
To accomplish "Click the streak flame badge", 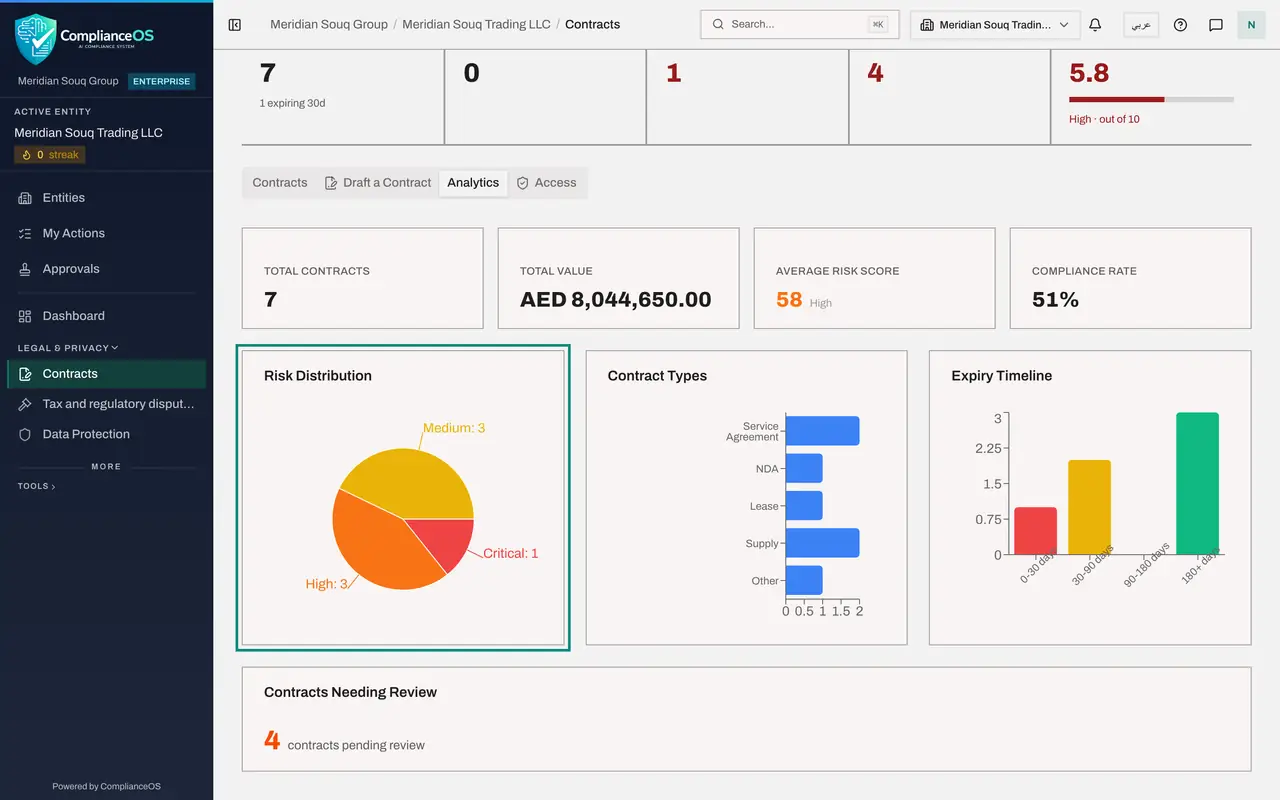I will [x=50, y=155].
